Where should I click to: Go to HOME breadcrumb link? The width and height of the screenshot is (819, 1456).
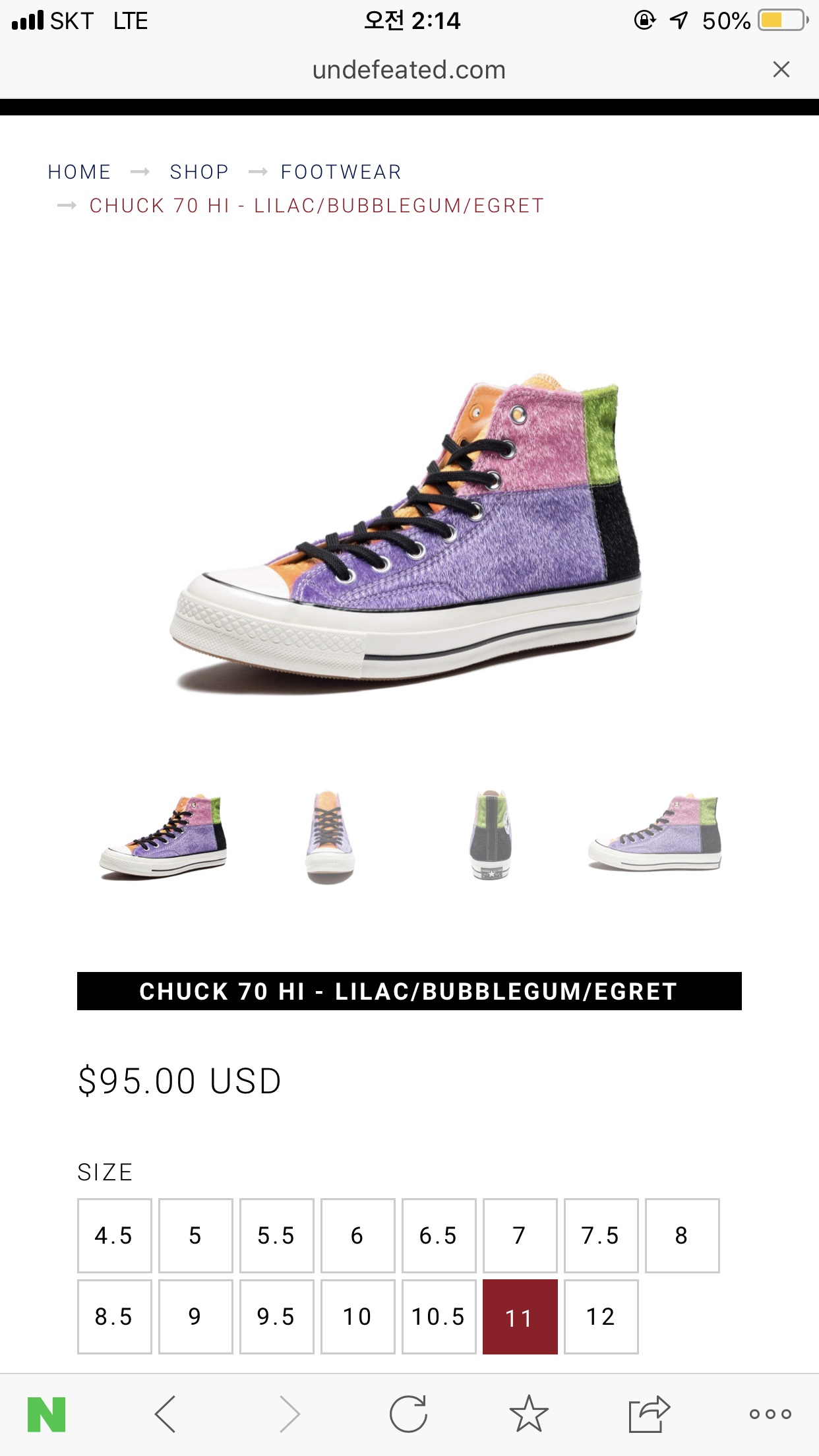tap(79, 172)
